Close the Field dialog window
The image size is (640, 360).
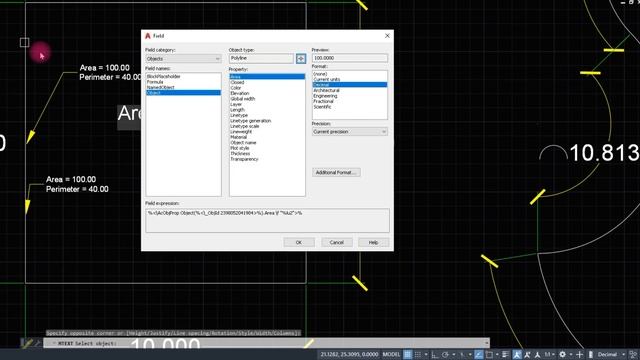click(x=387, y=36)
